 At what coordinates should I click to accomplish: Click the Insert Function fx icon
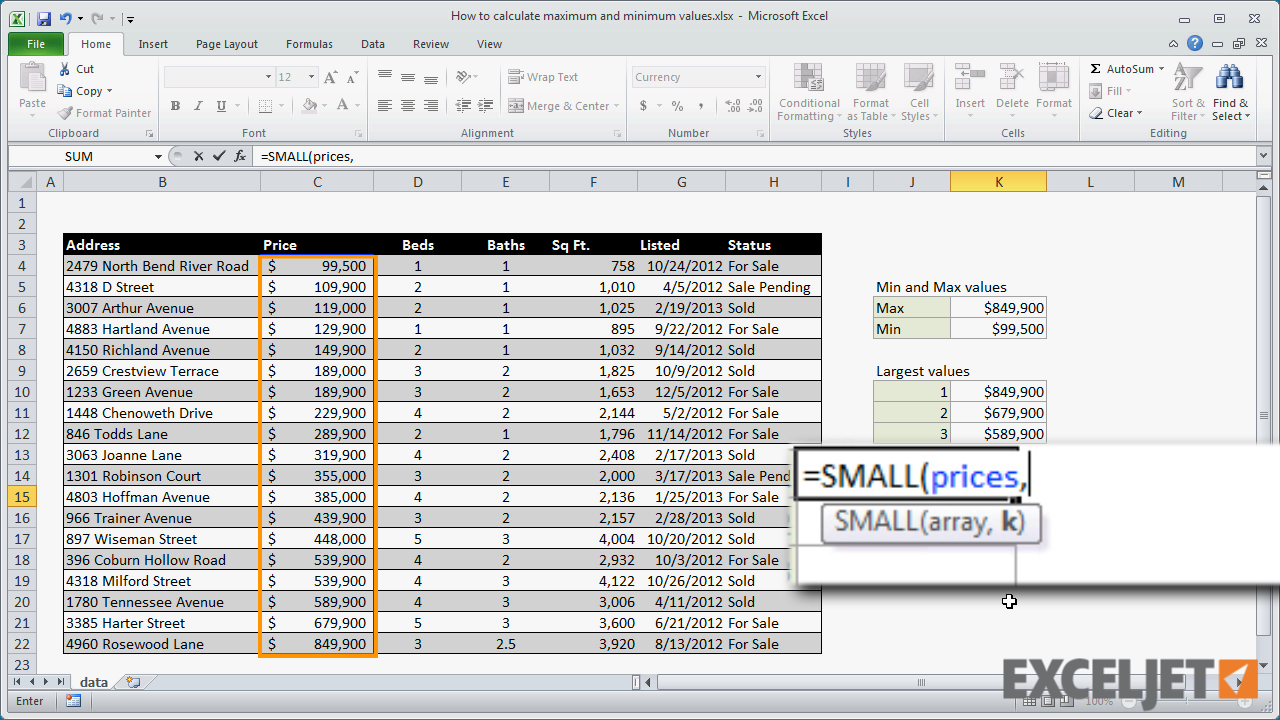pyautogui.click(x=240, y=156)
